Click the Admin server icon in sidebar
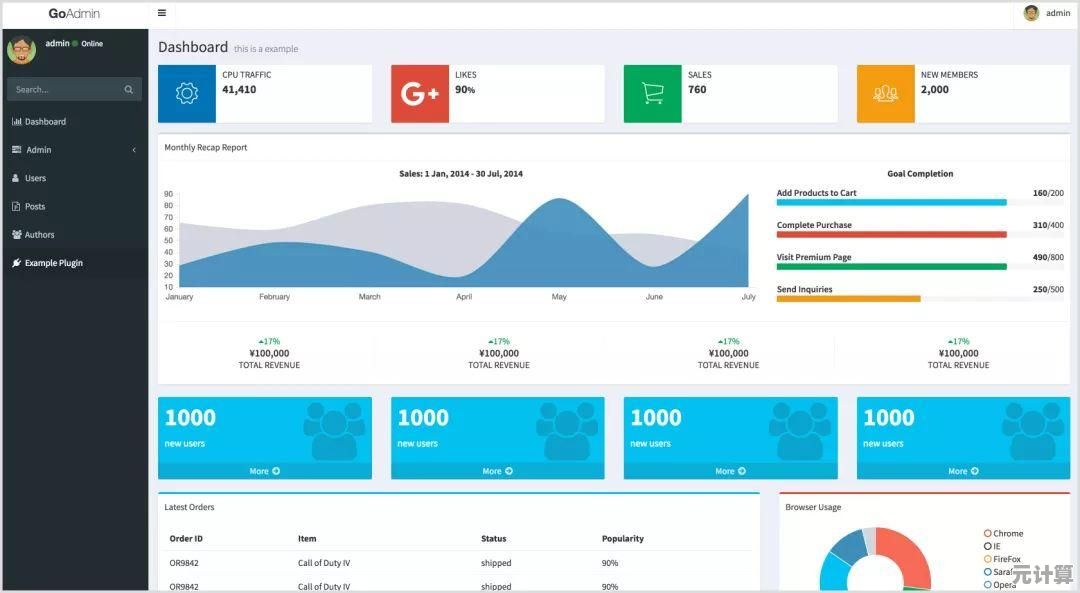The image size is (1080, 593). [x=17, y=149]
